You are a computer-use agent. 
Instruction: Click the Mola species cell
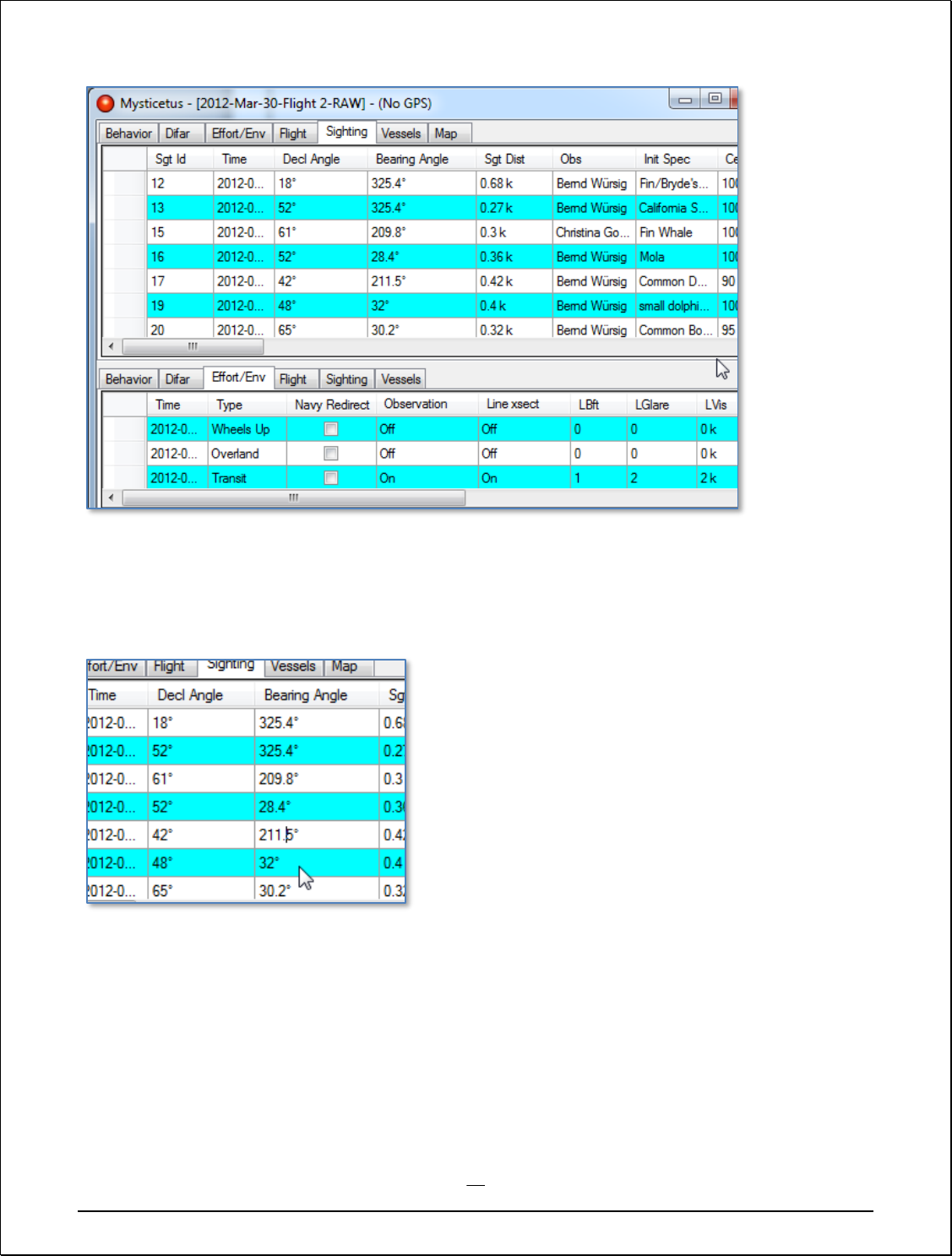676,257
